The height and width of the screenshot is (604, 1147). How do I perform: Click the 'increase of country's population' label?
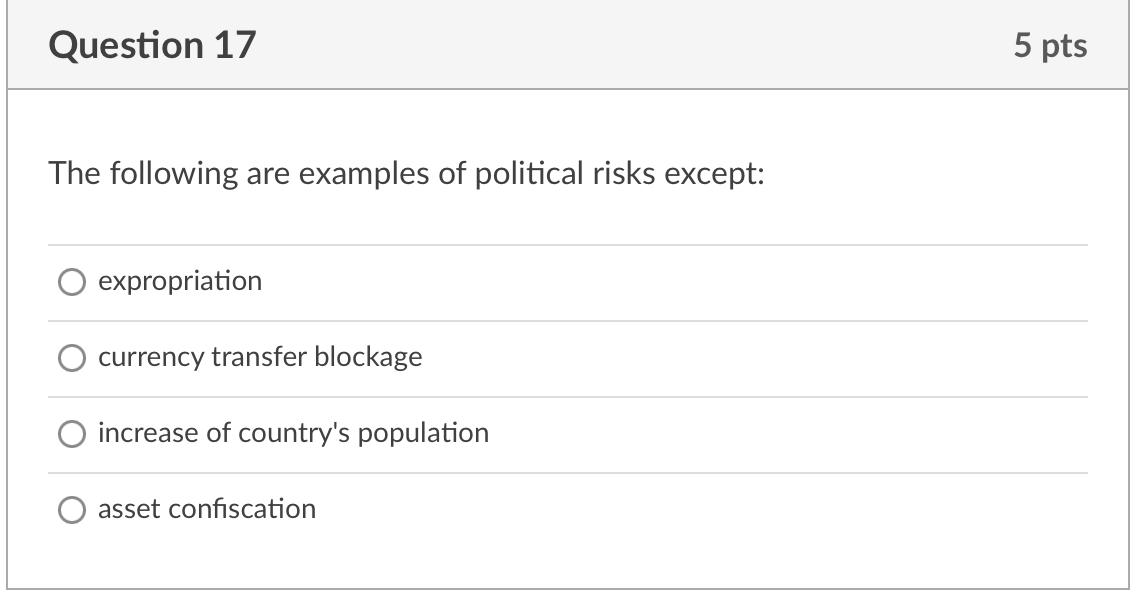(x=293, y=433)
